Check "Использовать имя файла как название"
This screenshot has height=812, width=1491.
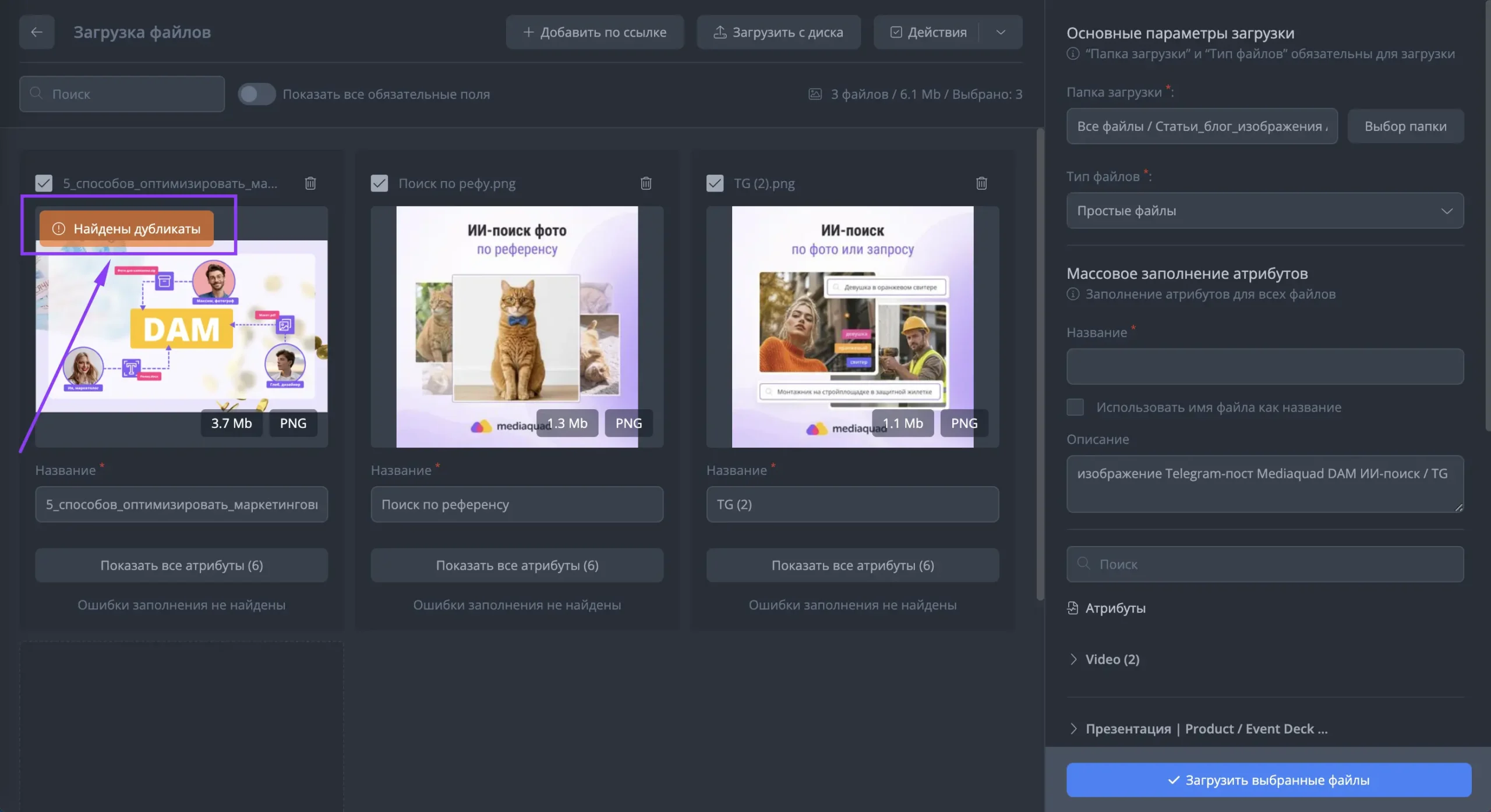click(x=1075, y=407)
